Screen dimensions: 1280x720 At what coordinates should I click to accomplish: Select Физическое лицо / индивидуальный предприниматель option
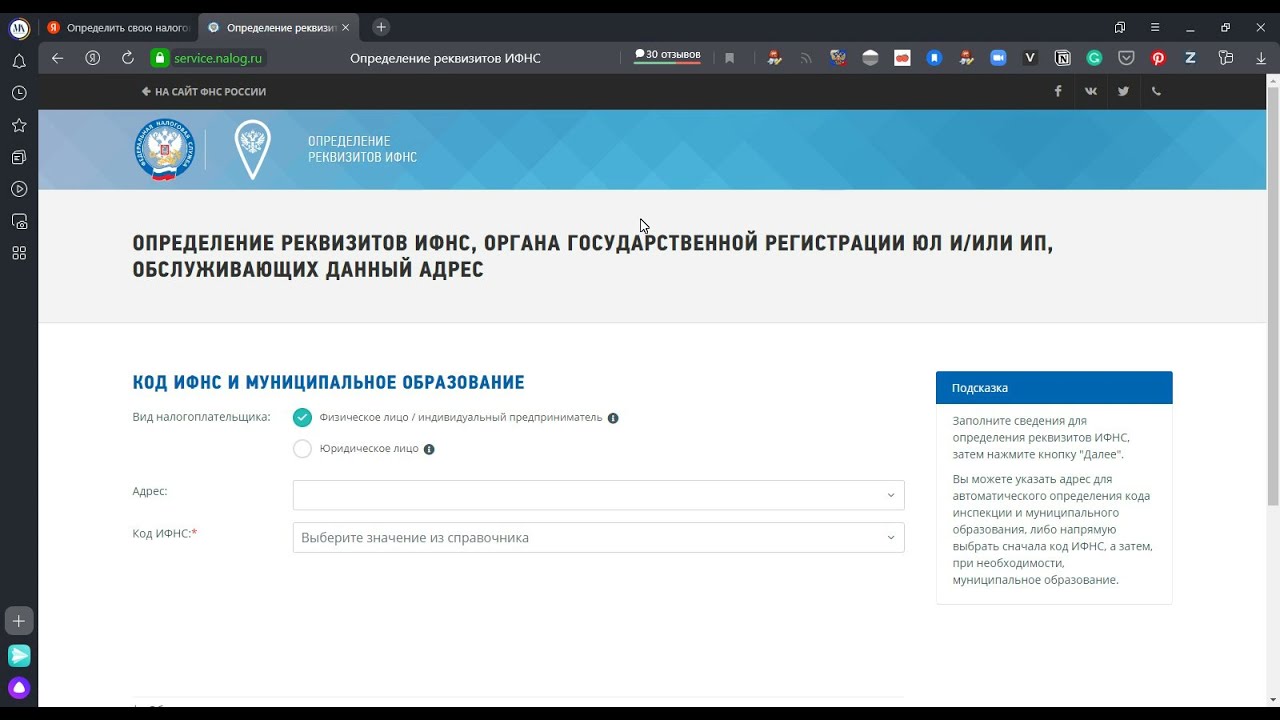pyautogui.click(x=302, y=417)
